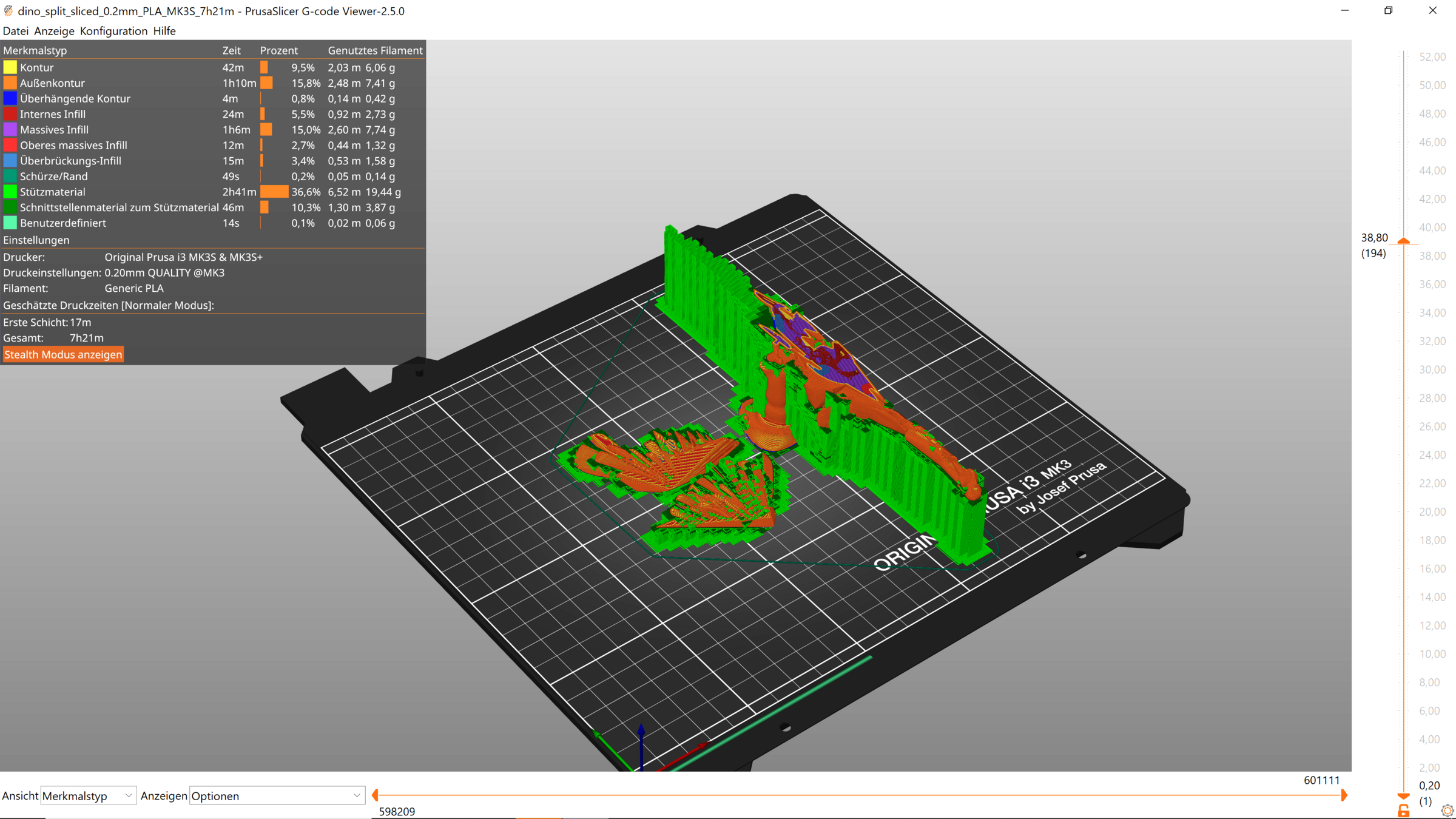Restore down the G-code Viewer window
Screen dimensions: 1456x819
coord(1388,10)
